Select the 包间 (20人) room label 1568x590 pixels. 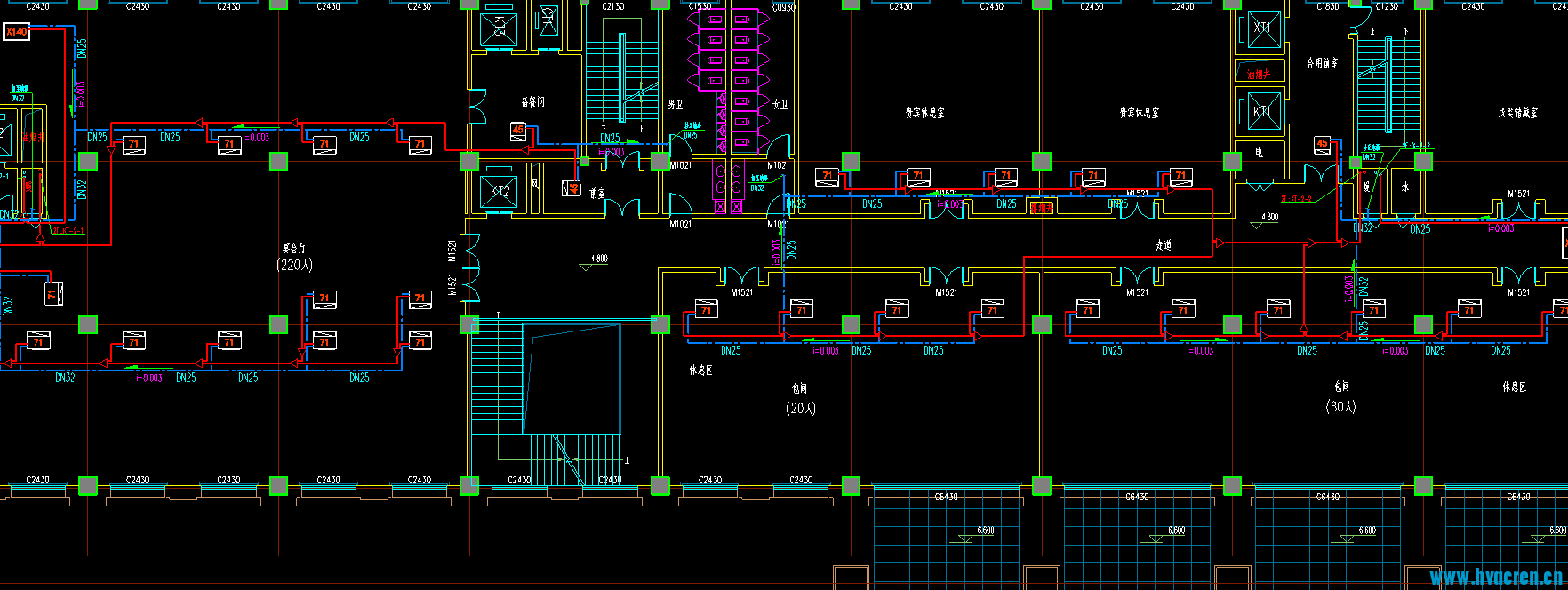pos(800,398)
